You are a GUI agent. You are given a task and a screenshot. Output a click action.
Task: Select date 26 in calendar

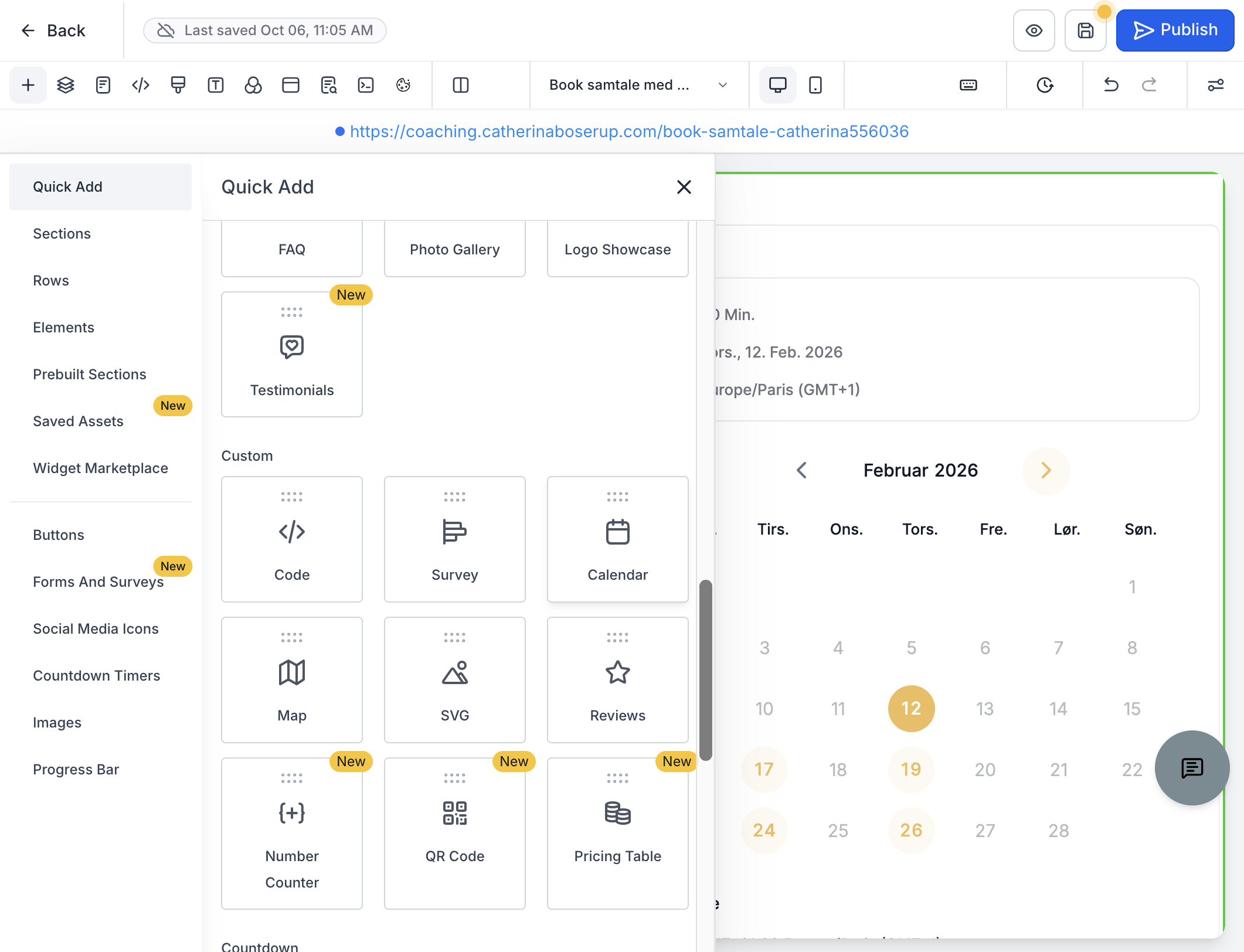pos(912,831)
